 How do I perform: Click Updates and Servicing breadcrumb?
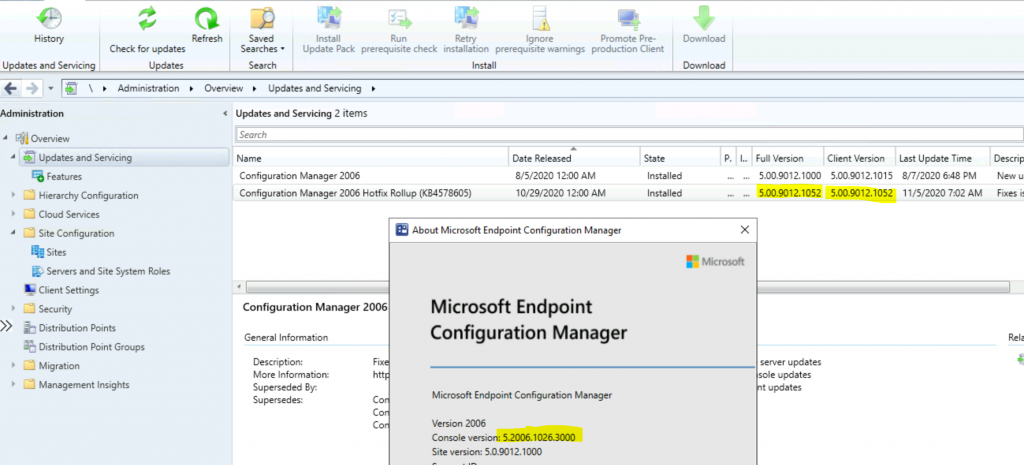[x=314, y=88]
